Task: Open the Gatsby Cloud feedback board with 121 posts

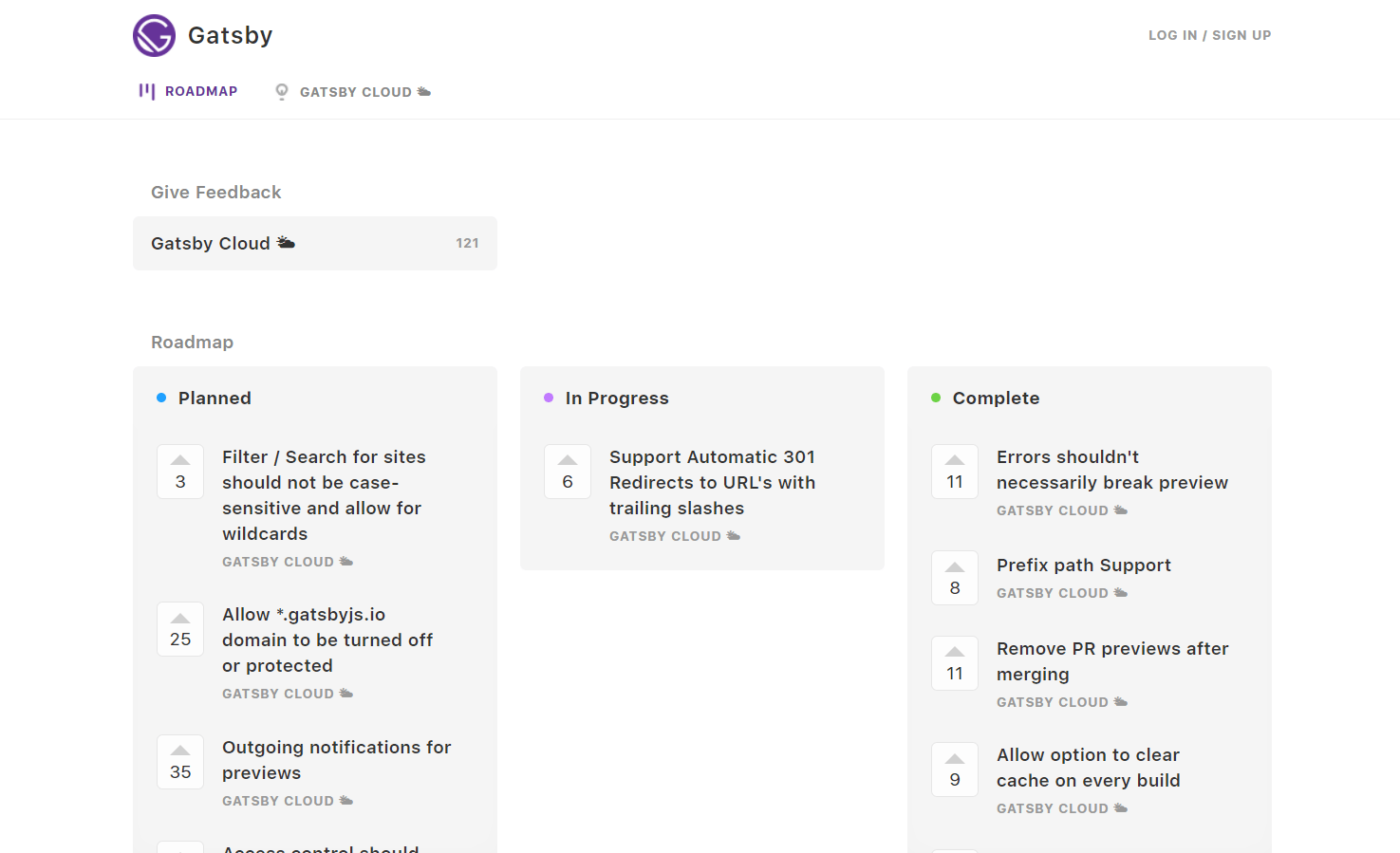Action: (315, 243)
